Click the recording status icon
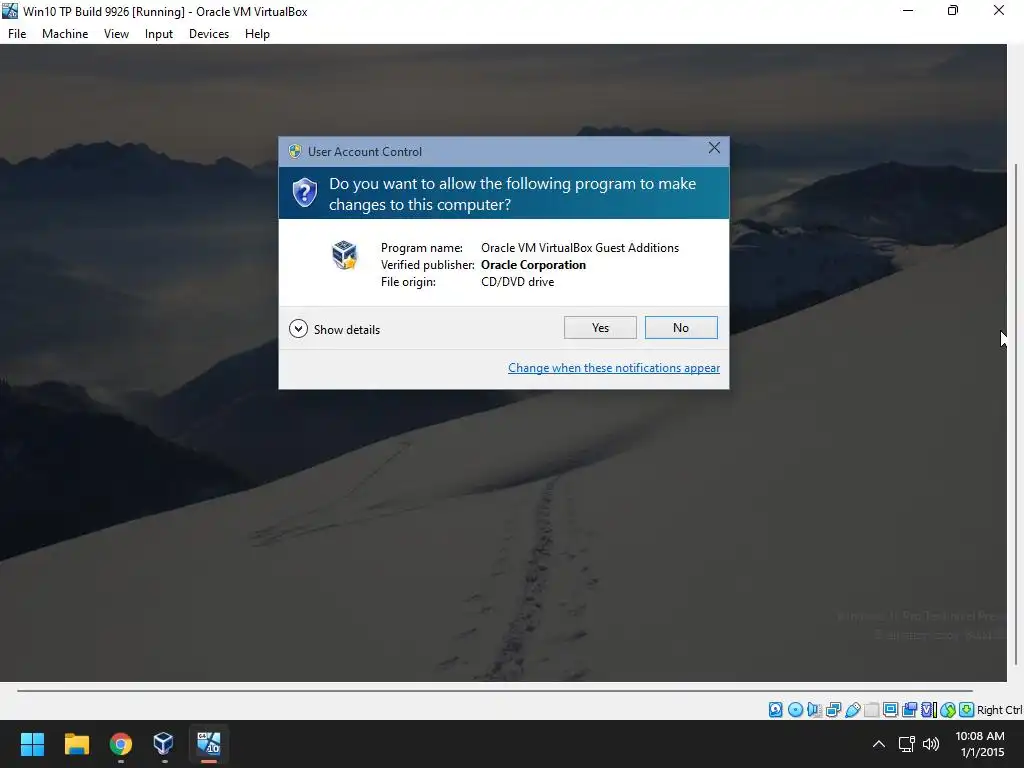 909,710
